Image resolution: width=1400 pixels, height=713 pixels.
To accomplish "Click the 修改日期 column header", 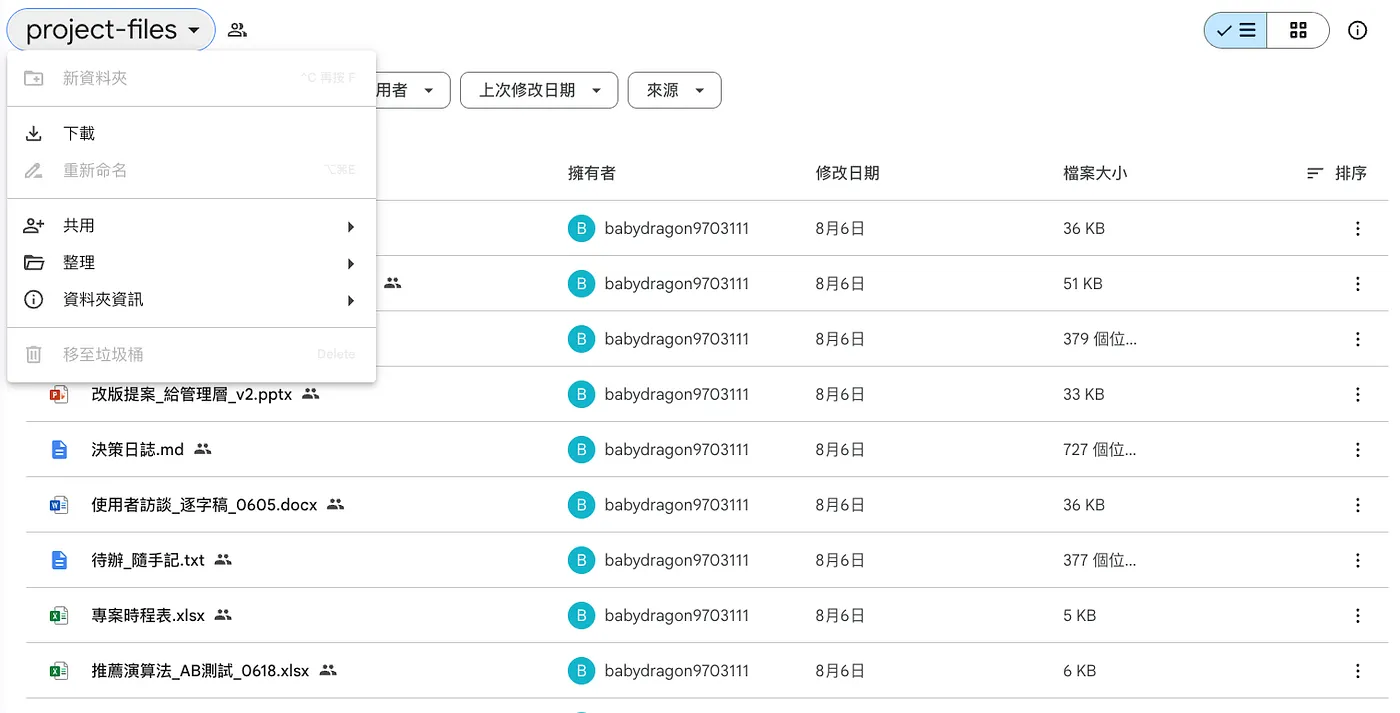I will point(847,173).
